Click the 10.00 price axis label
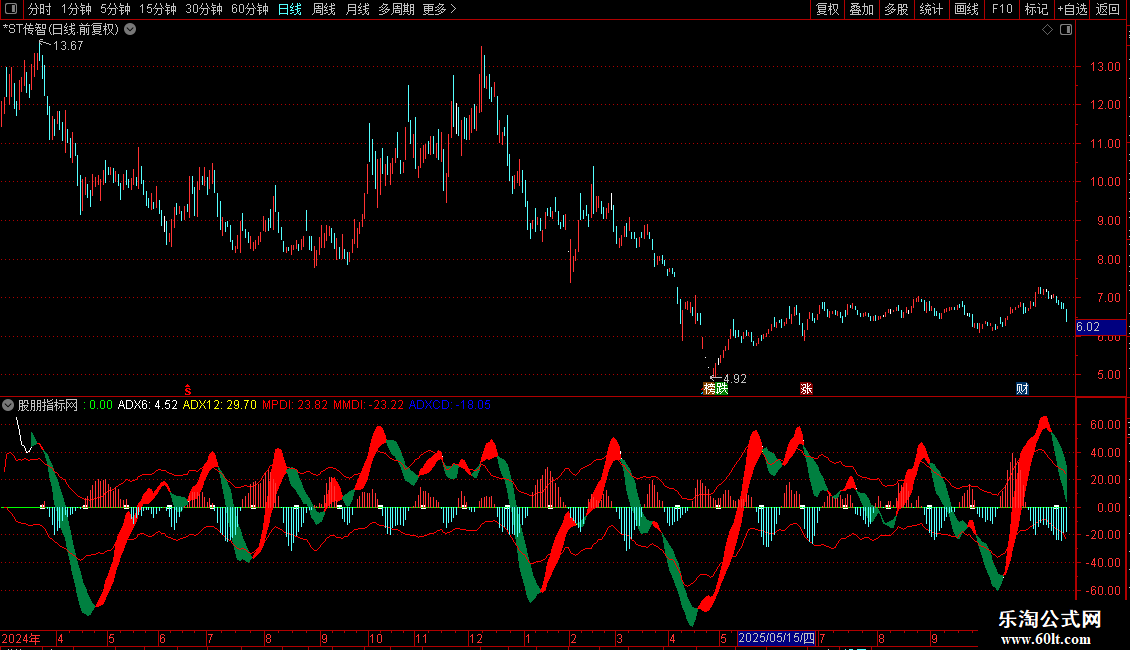Screen dimensions: 1130x650 click(1105, 182)
